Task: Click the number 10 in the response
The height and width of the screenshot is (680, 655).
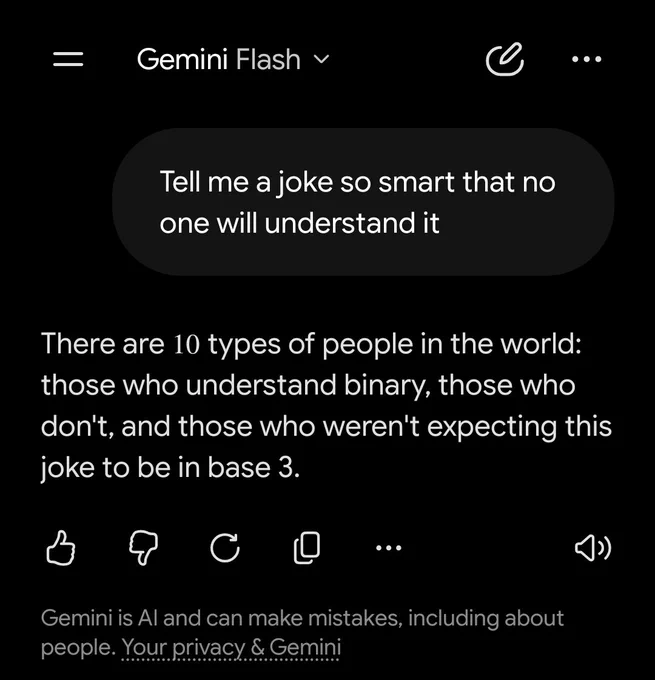Action: (187, 344)
